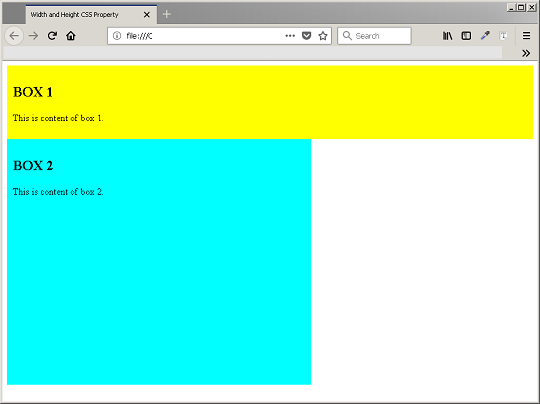The image size is (540, 404).
Task: Open the home page
Action: 71,35
